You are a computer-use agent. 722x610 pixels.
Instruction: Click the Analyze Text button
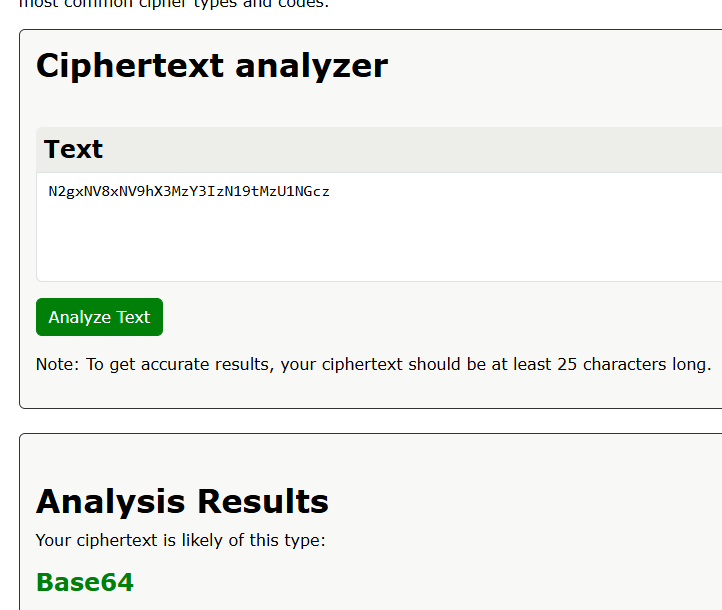[99, 317]
